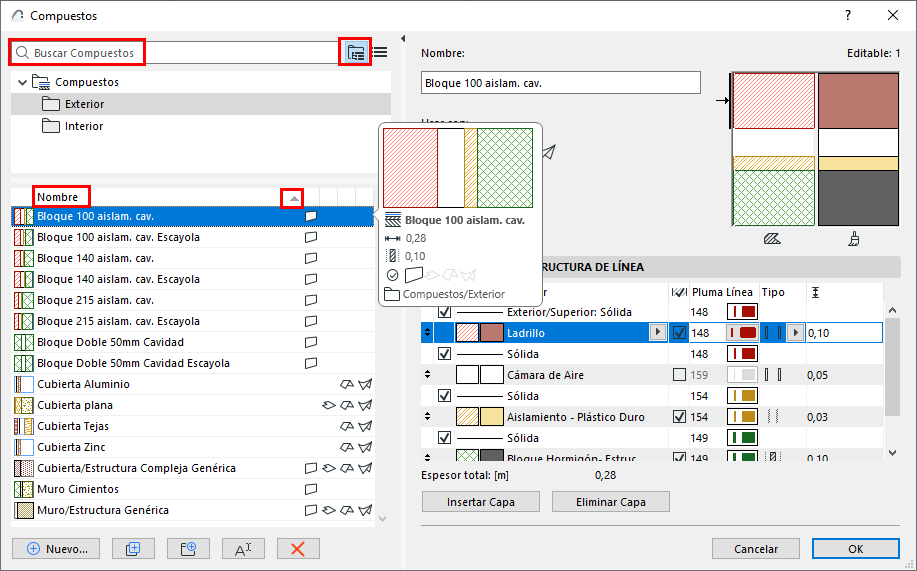Click the question mark help icon
Image resolution: width=917 pixels, height=571 pixels.
click(x=848, y=16)
